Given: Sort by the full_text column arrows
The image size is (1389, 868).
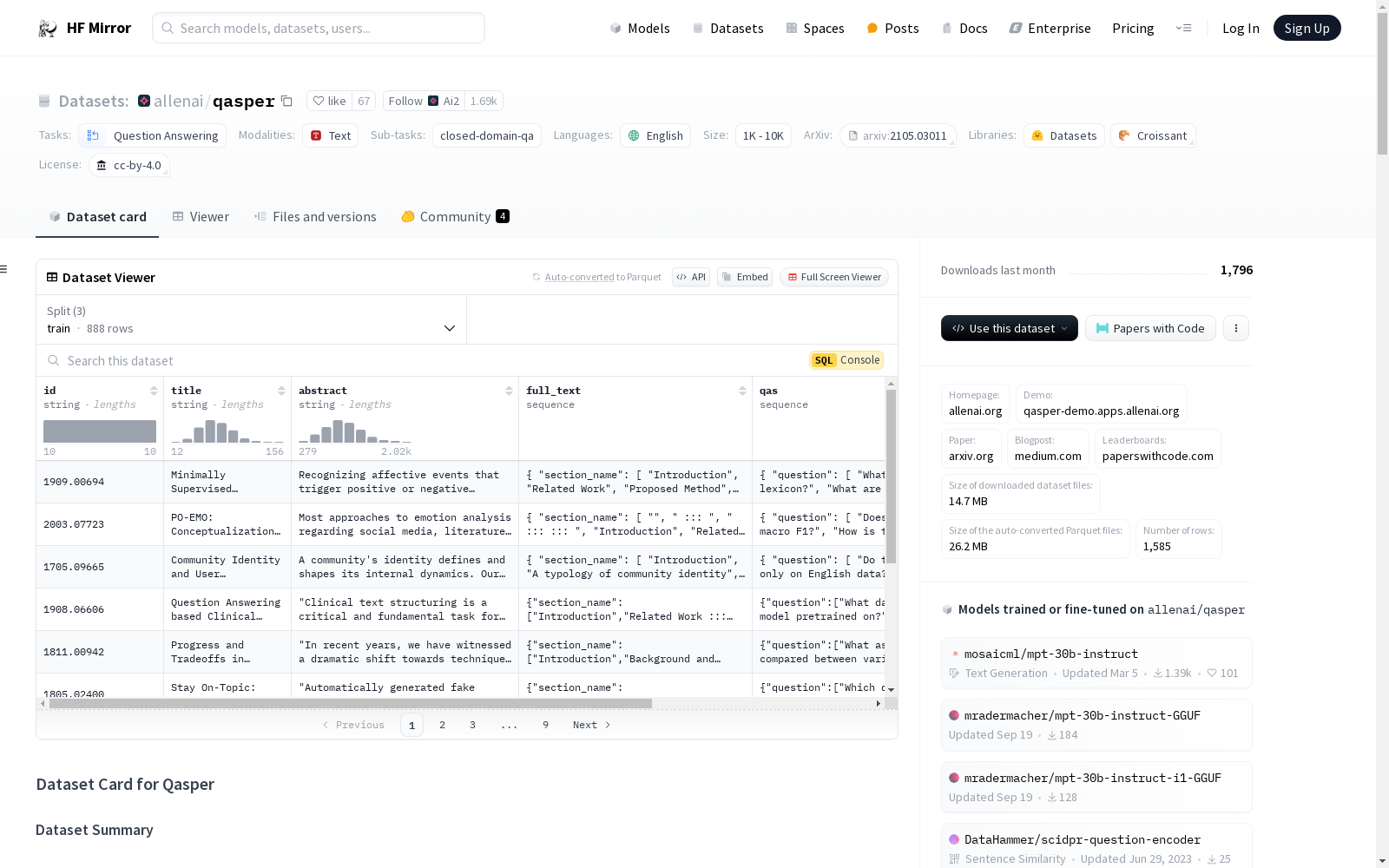Looking at the screenshot, I should click(742, 391).
